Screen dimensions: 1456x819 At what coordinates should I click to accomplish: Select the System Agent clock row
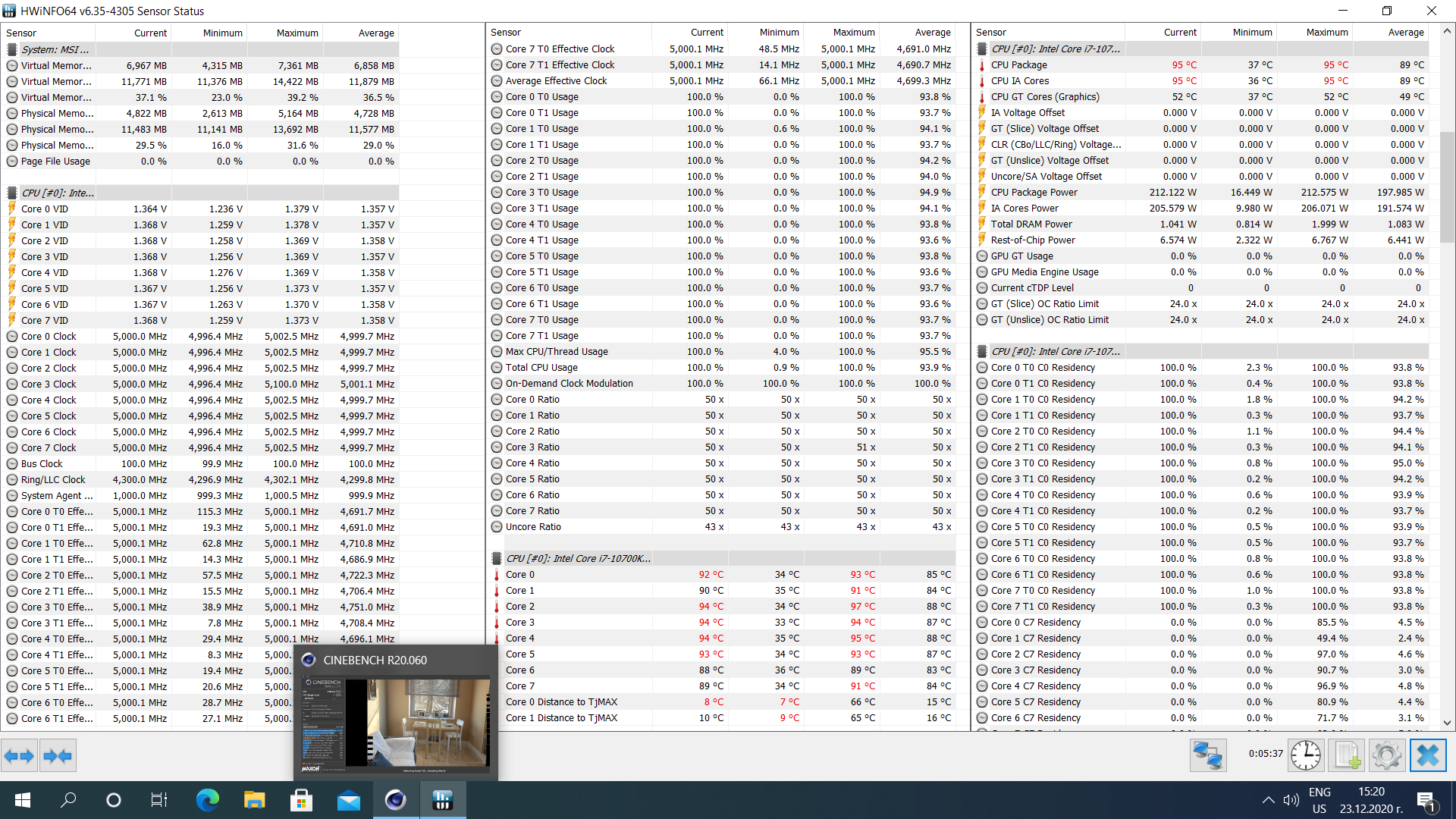pos(199,495)
